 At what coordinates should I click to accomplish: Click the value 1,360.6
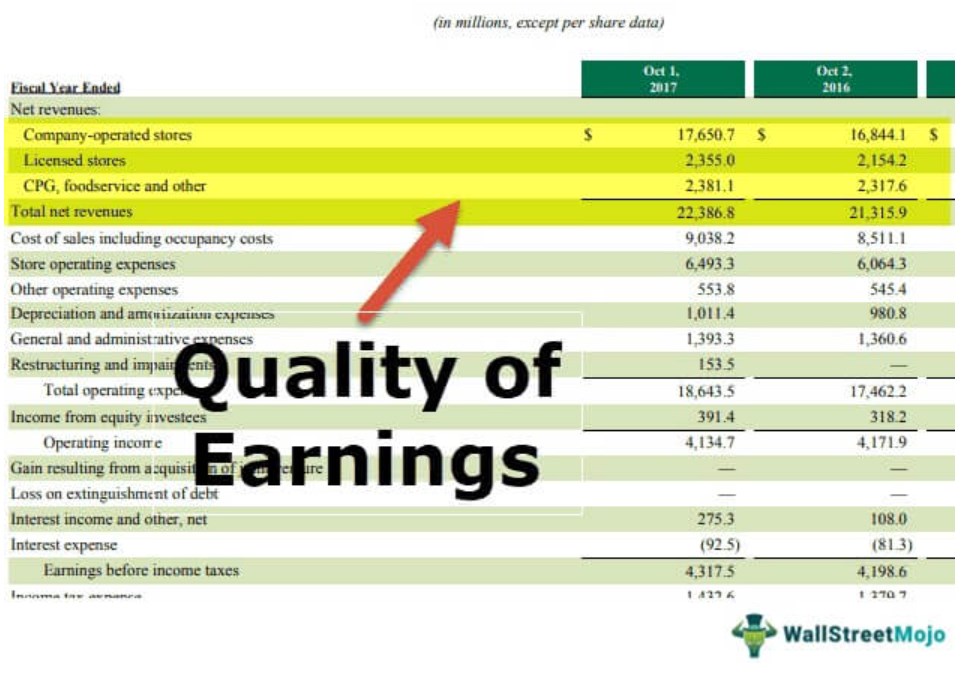point(882,339)
